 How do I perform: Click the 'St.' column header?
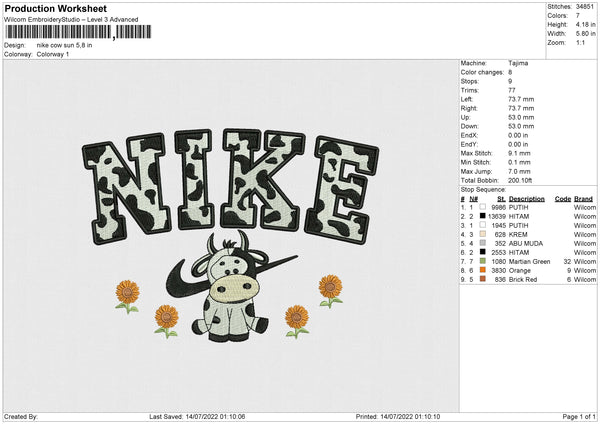pyautogui.click(x=501, y=199)
